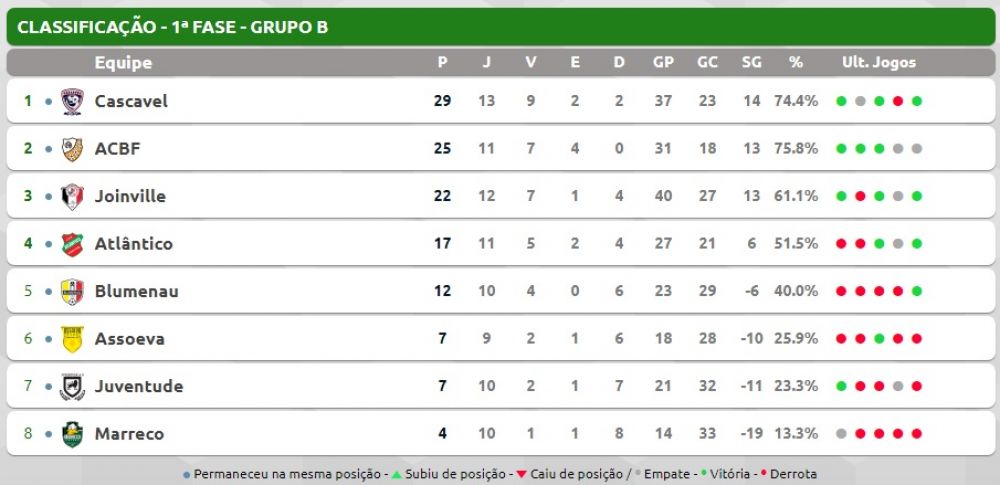Click the Joinville team crest

coord(72,197)
